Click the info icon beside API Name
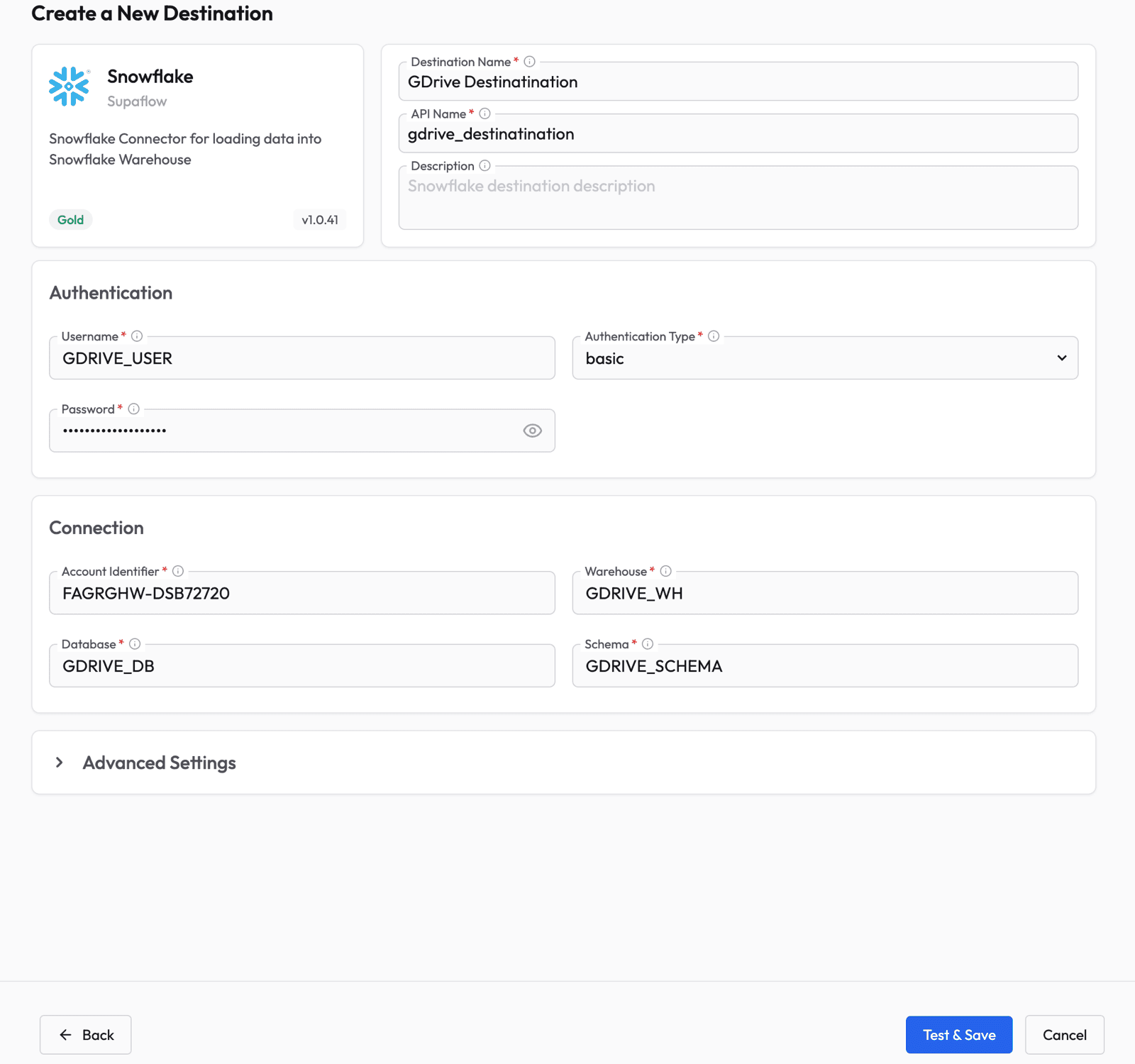This screenshot has width=1135, height=1064. click(485, 114)
